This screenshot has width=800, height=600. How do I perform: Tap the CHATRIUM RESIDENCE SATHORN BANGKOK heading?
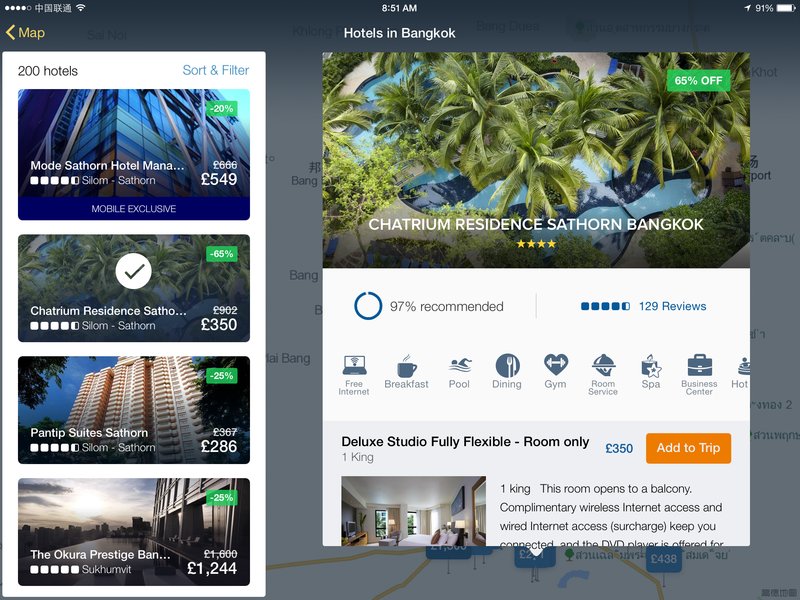point(536,224)
